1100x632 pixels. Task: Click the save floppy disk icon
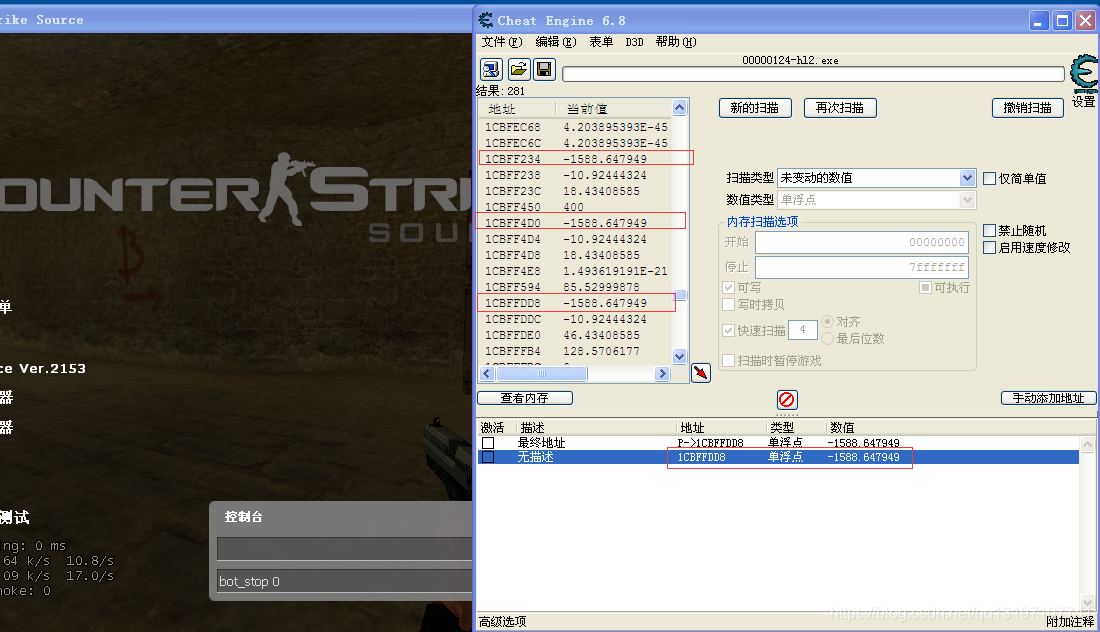[544, 69]
